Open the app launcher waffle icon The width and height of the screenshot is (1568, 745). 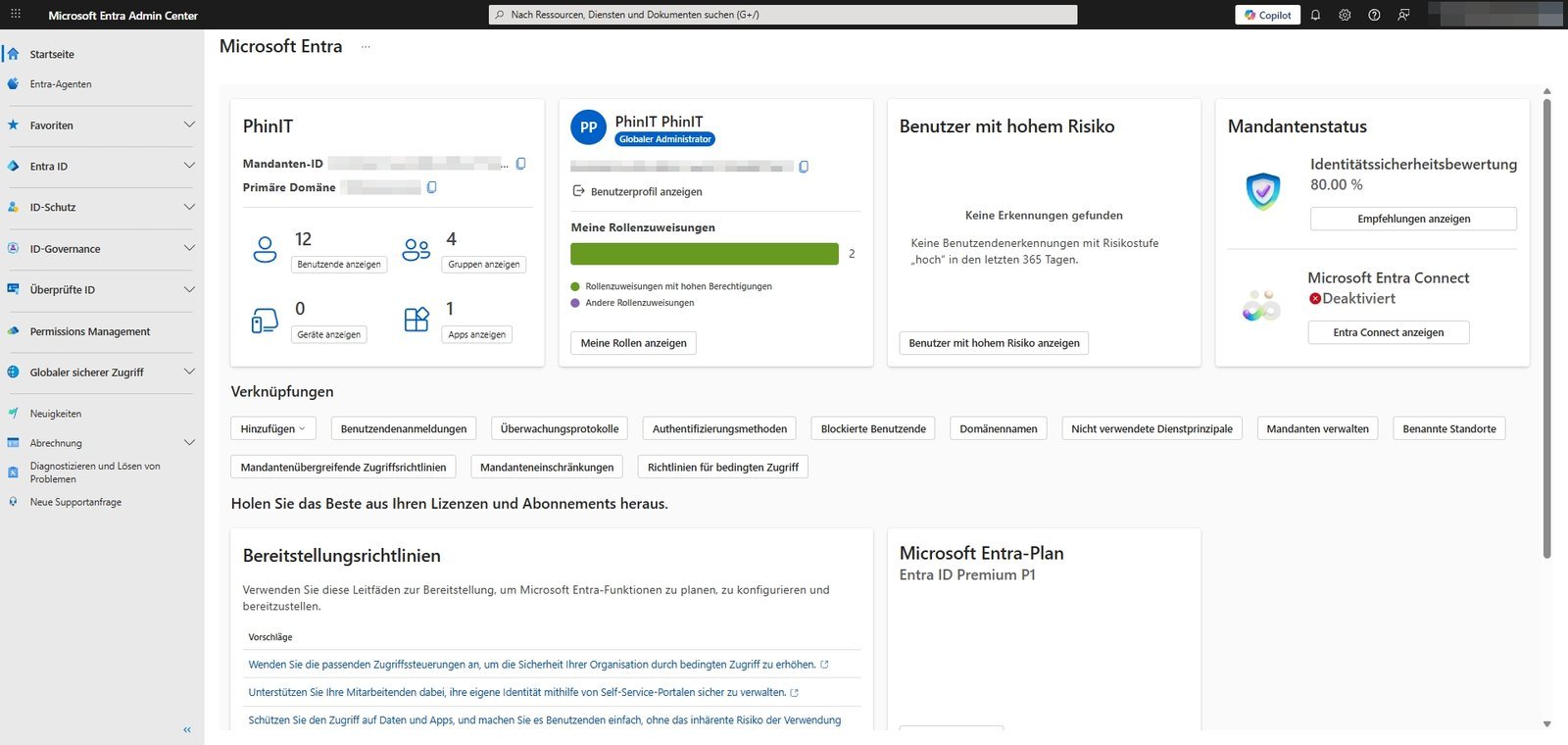pos(15,14)
